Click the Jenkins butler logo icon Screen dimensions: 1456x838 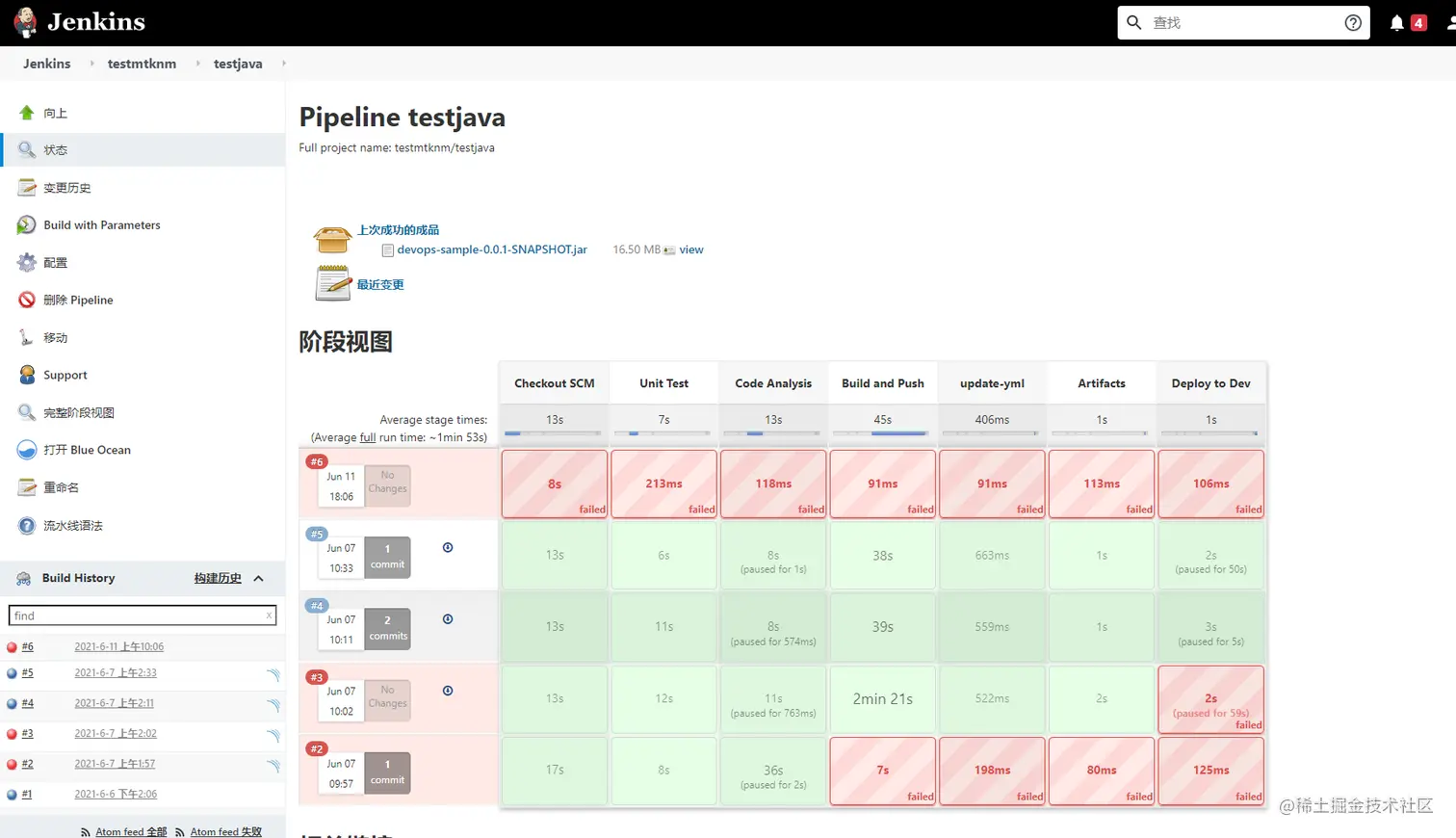coord(26,22)
